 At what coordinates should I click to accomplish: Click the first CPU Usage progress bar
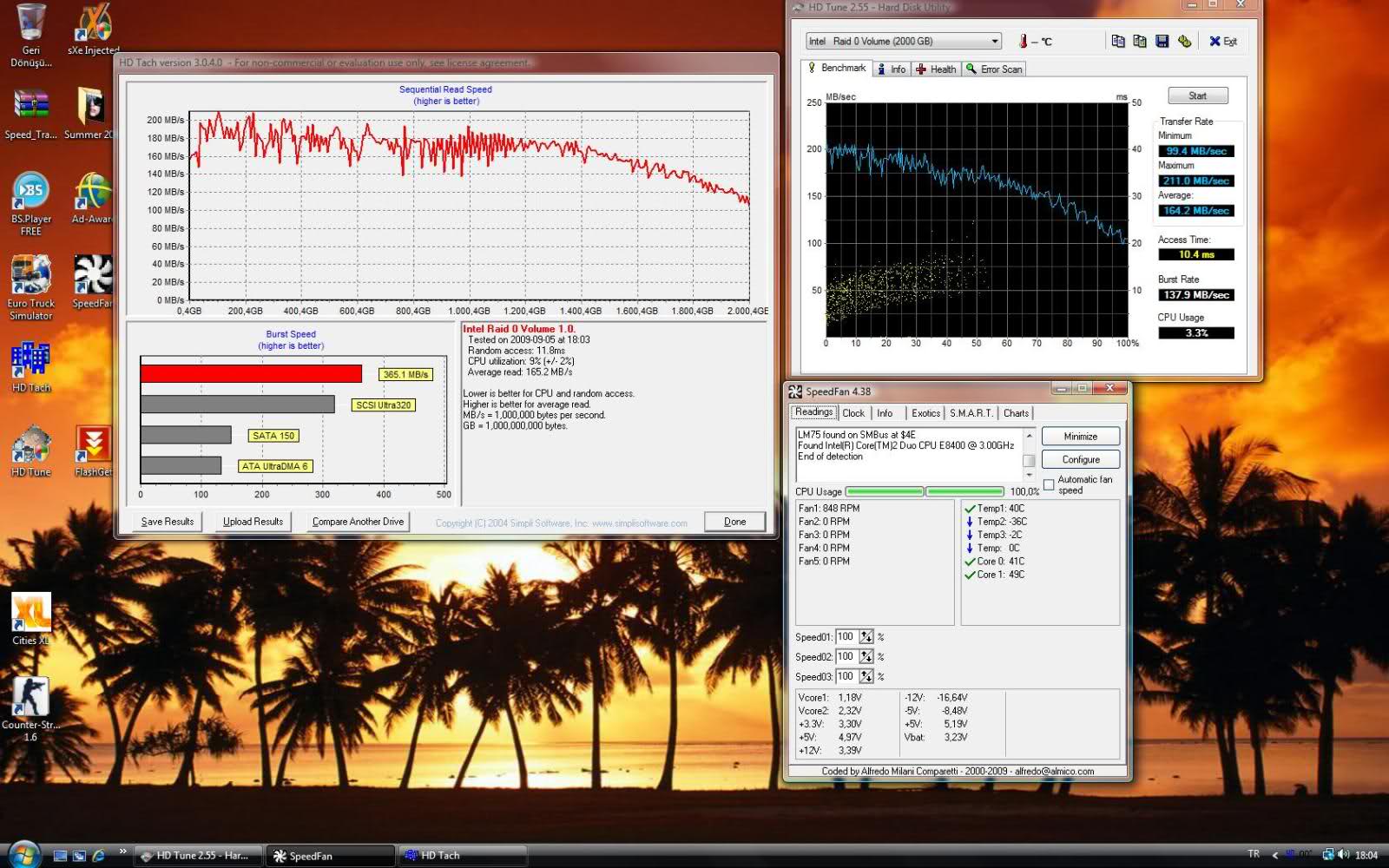coord(885,491)
